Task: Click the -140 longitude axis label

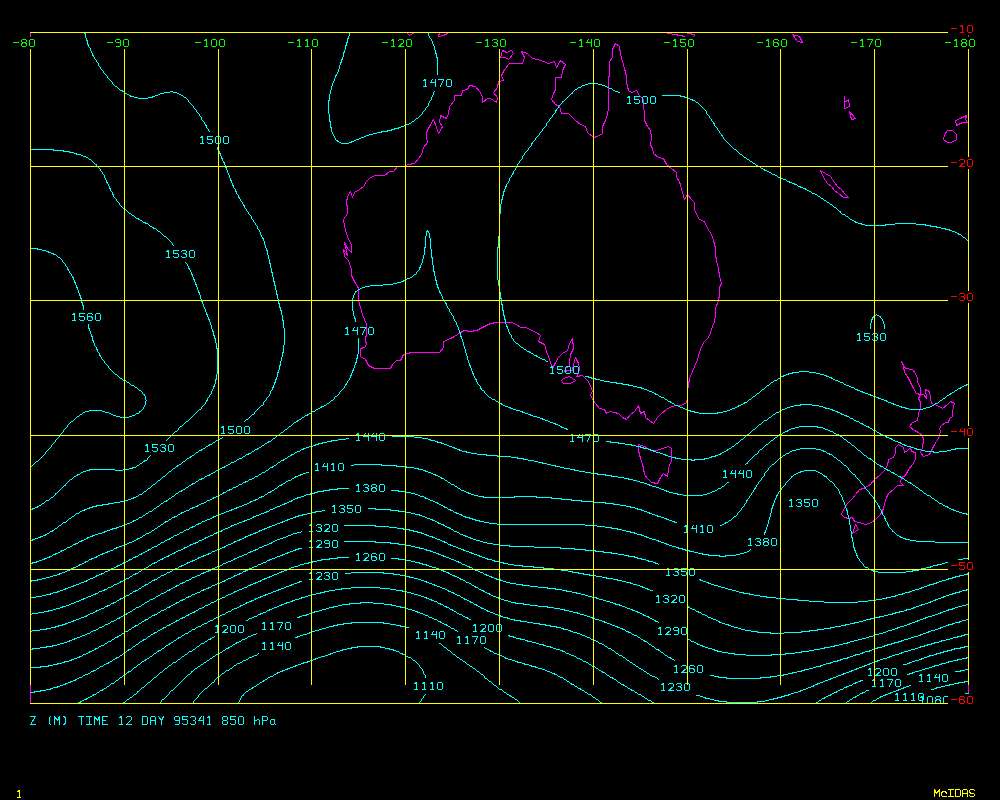Action: point(586,43)
